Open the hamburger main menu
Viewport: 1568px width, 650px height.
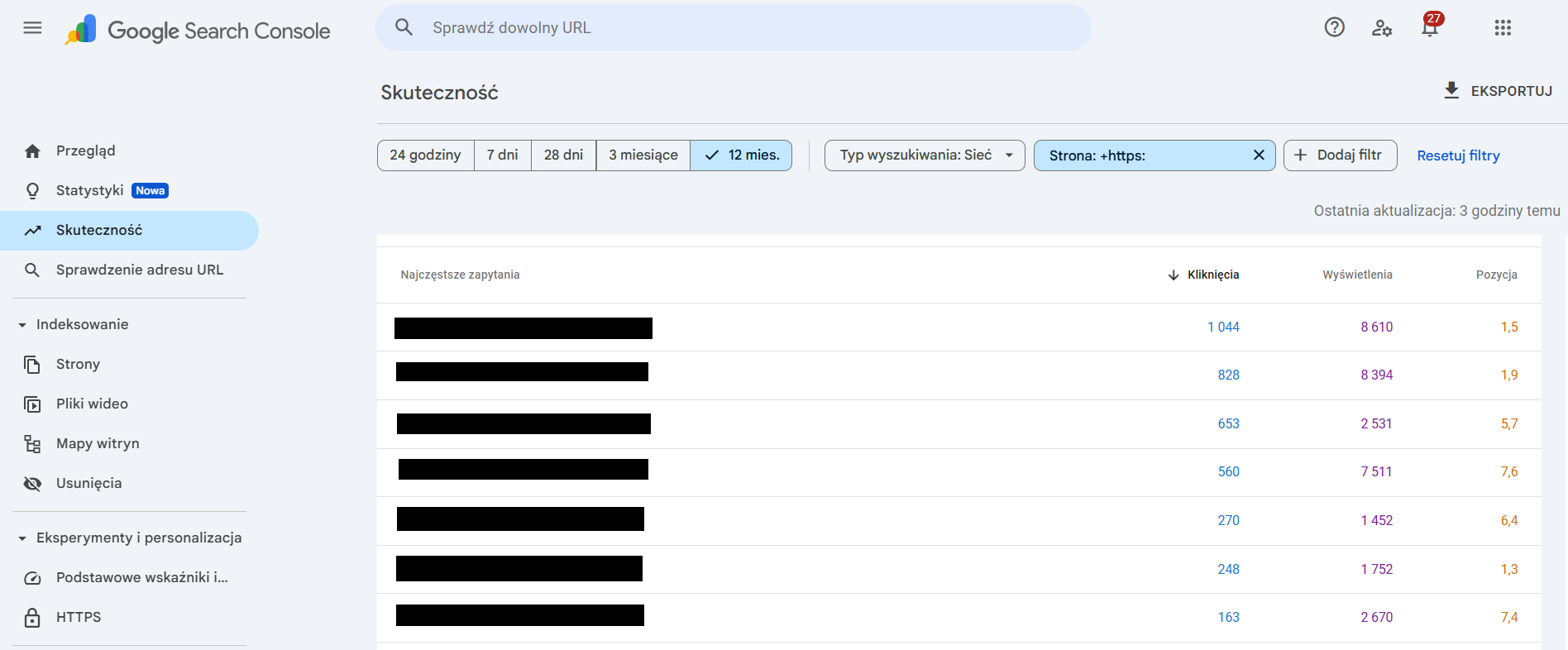32,28
